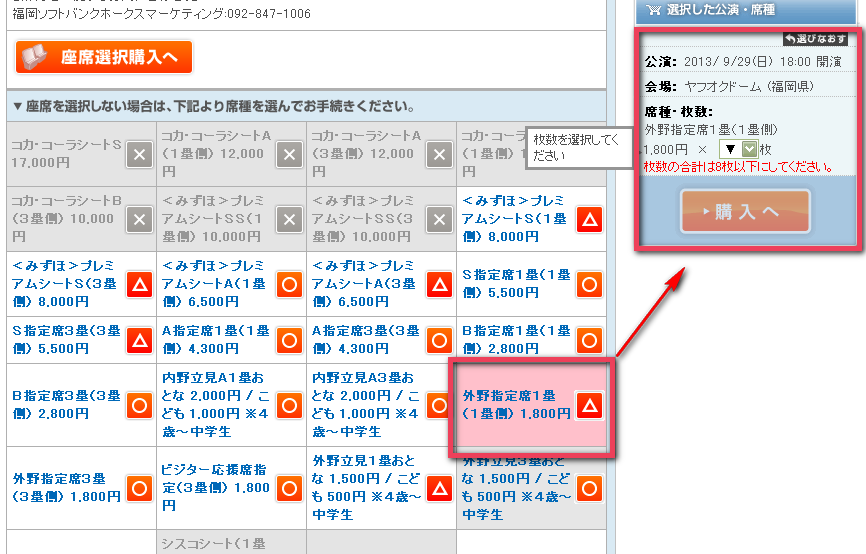Click the 座席を選択しない場合は section heading

pos(307,106)
